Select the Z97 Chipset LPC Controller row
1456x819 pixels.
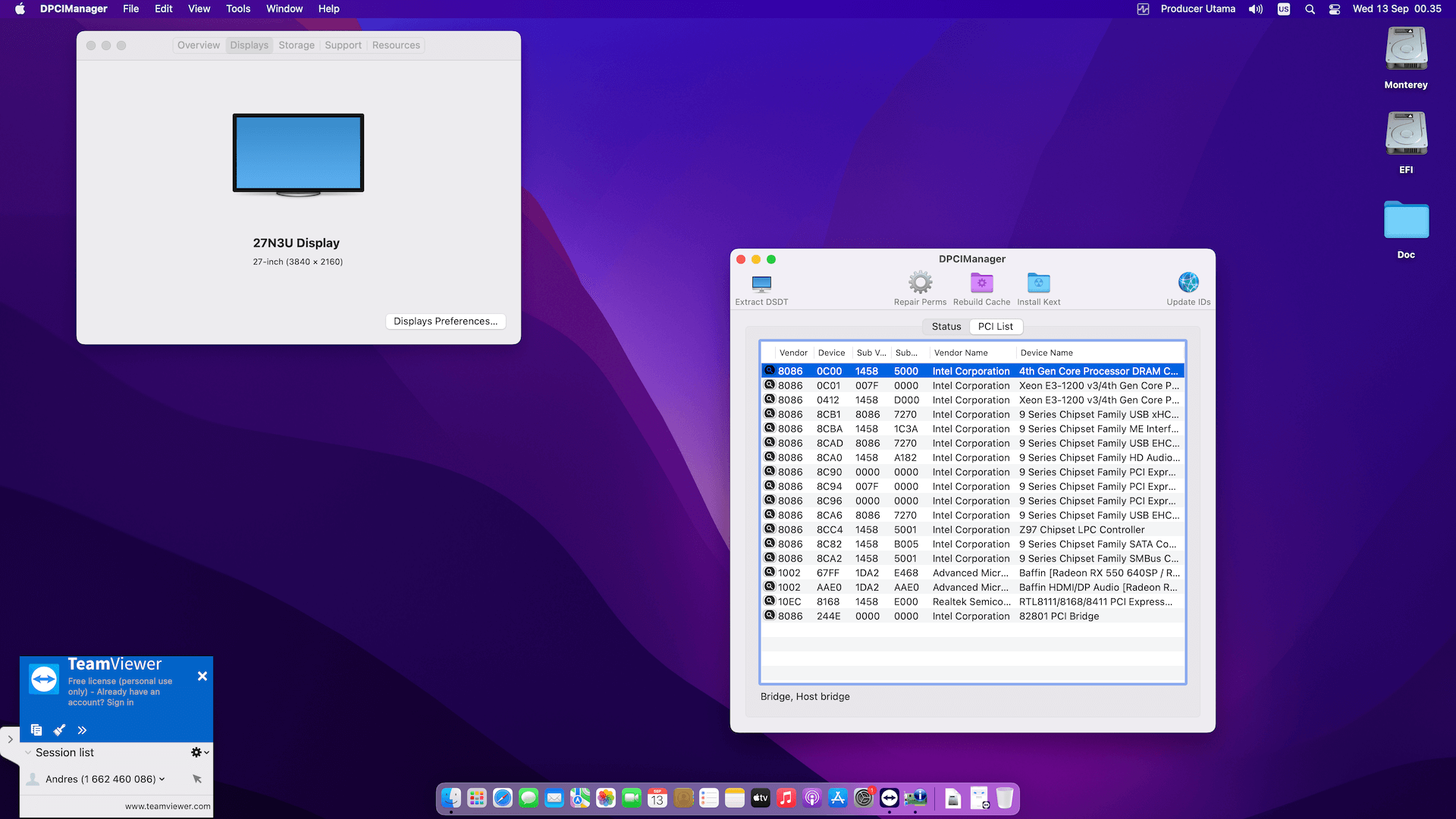click(973, 529)
